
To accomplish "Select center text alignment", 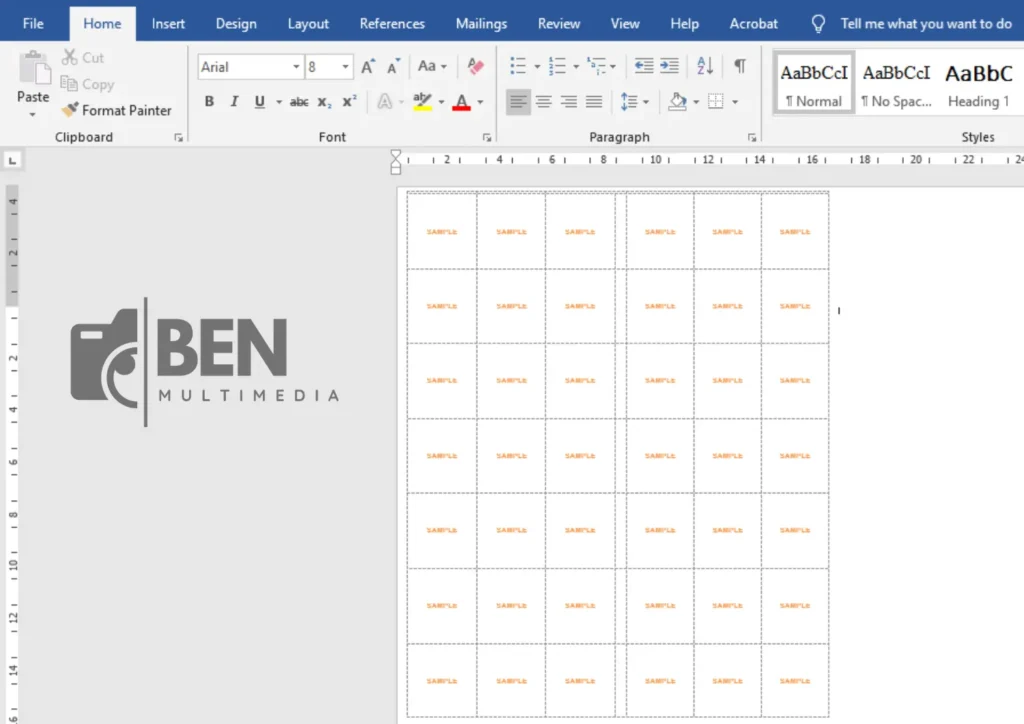I will coord(543,101).
